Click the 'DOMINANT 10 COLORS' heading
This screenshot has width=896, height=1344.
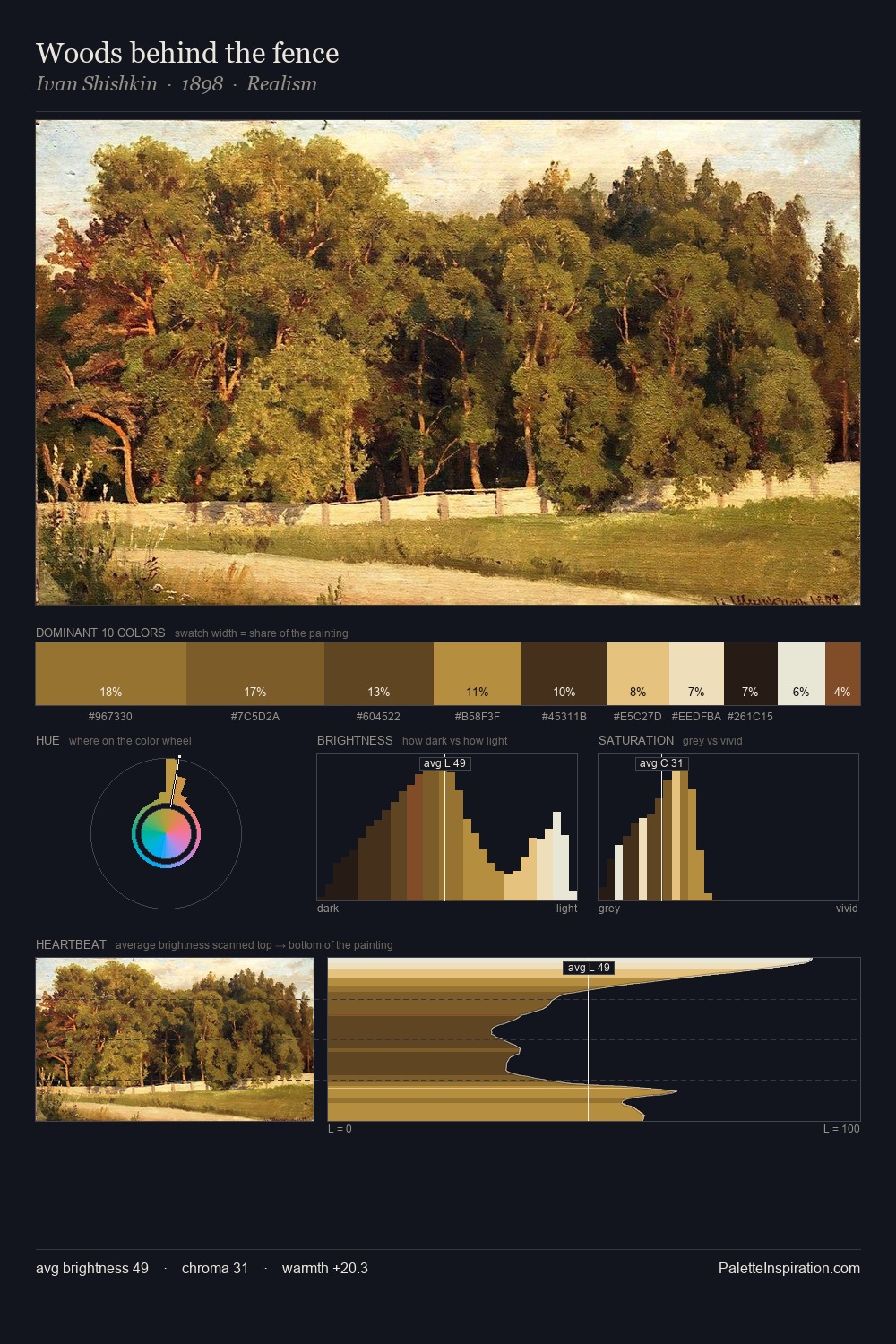pos(100,633)
